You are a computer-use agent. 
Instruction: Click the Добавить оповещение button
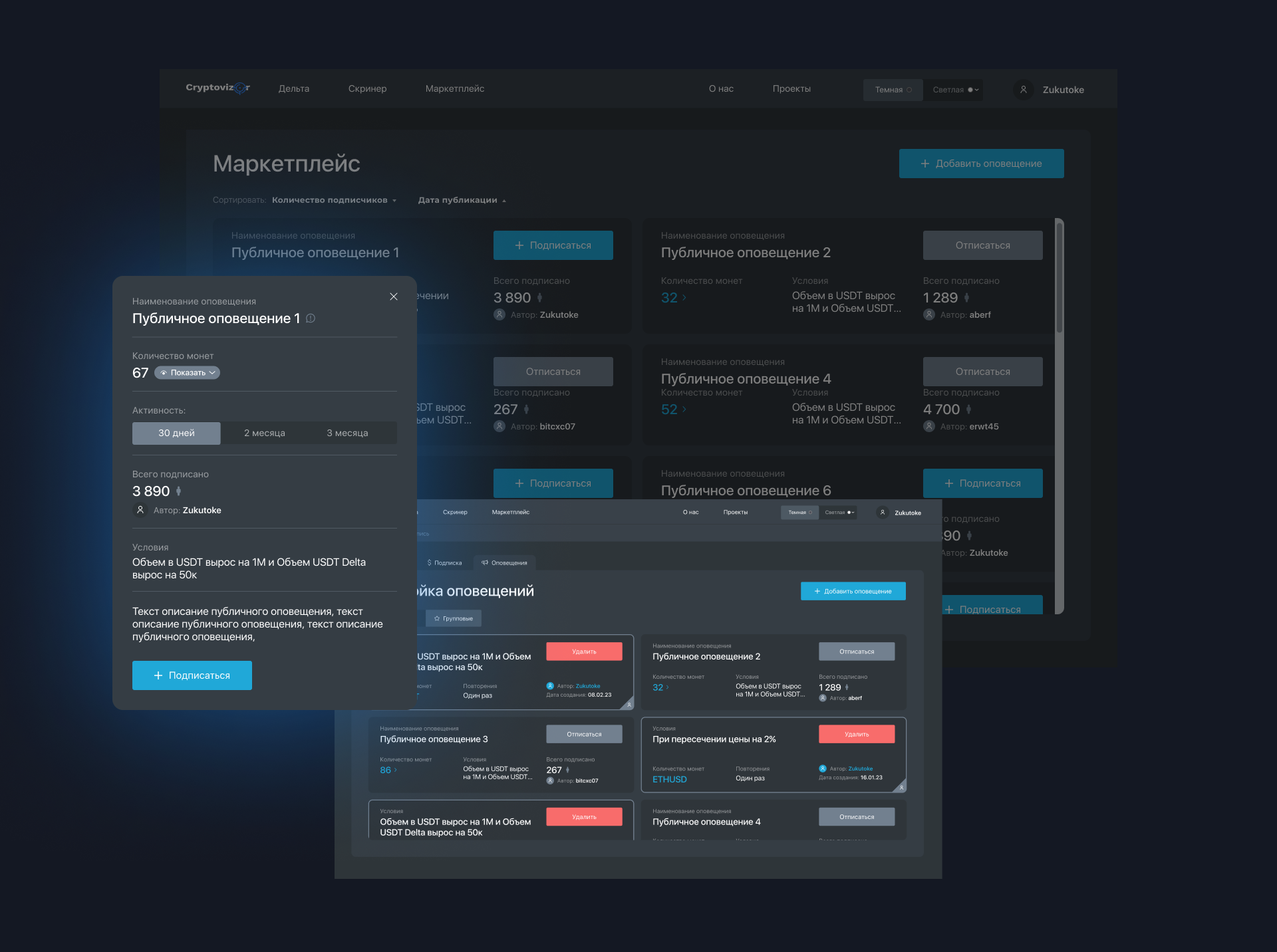(981, 163)
